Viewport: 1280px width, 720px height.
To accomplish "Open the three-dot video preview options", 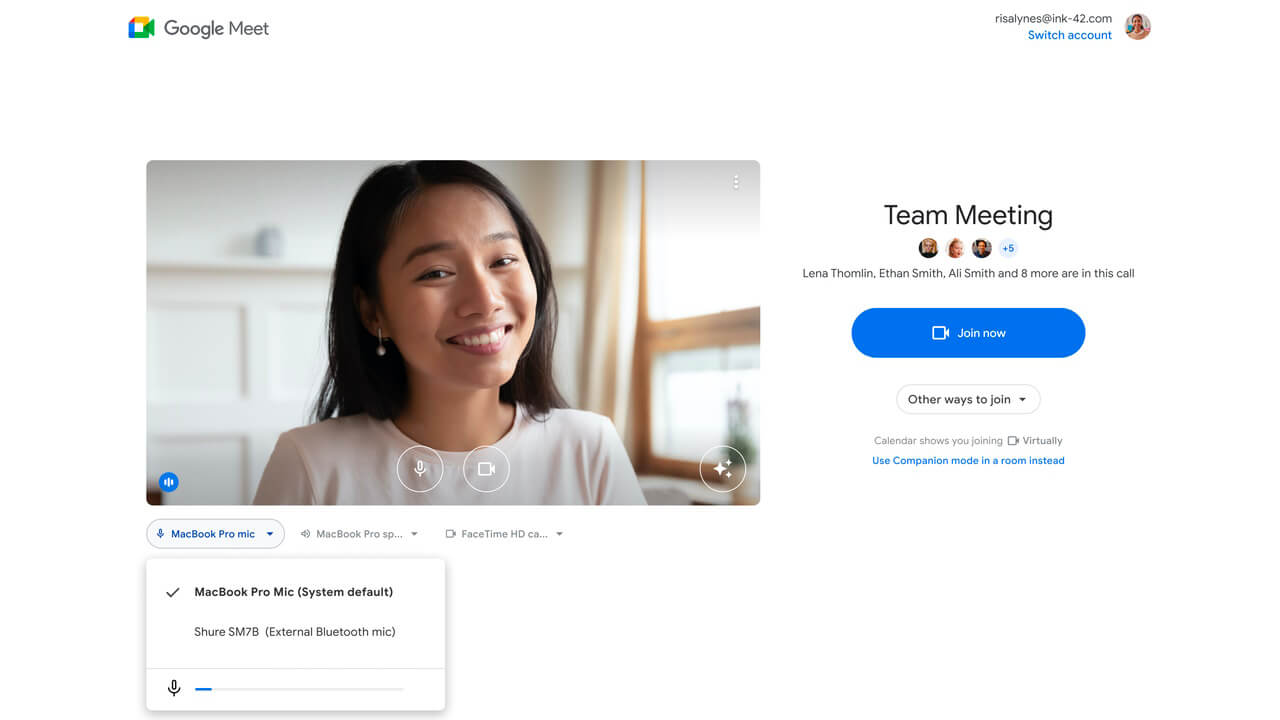I will [736, 182].
